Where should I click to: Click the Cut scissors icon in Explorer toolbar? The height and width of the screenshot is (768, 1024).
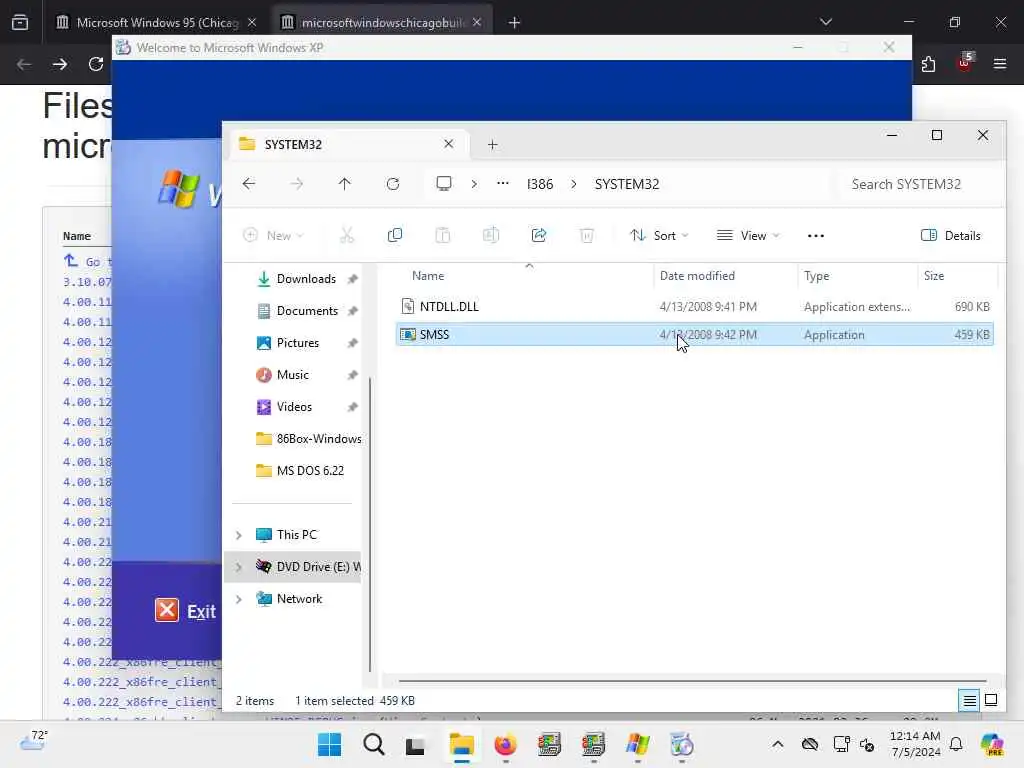(347, 236)
